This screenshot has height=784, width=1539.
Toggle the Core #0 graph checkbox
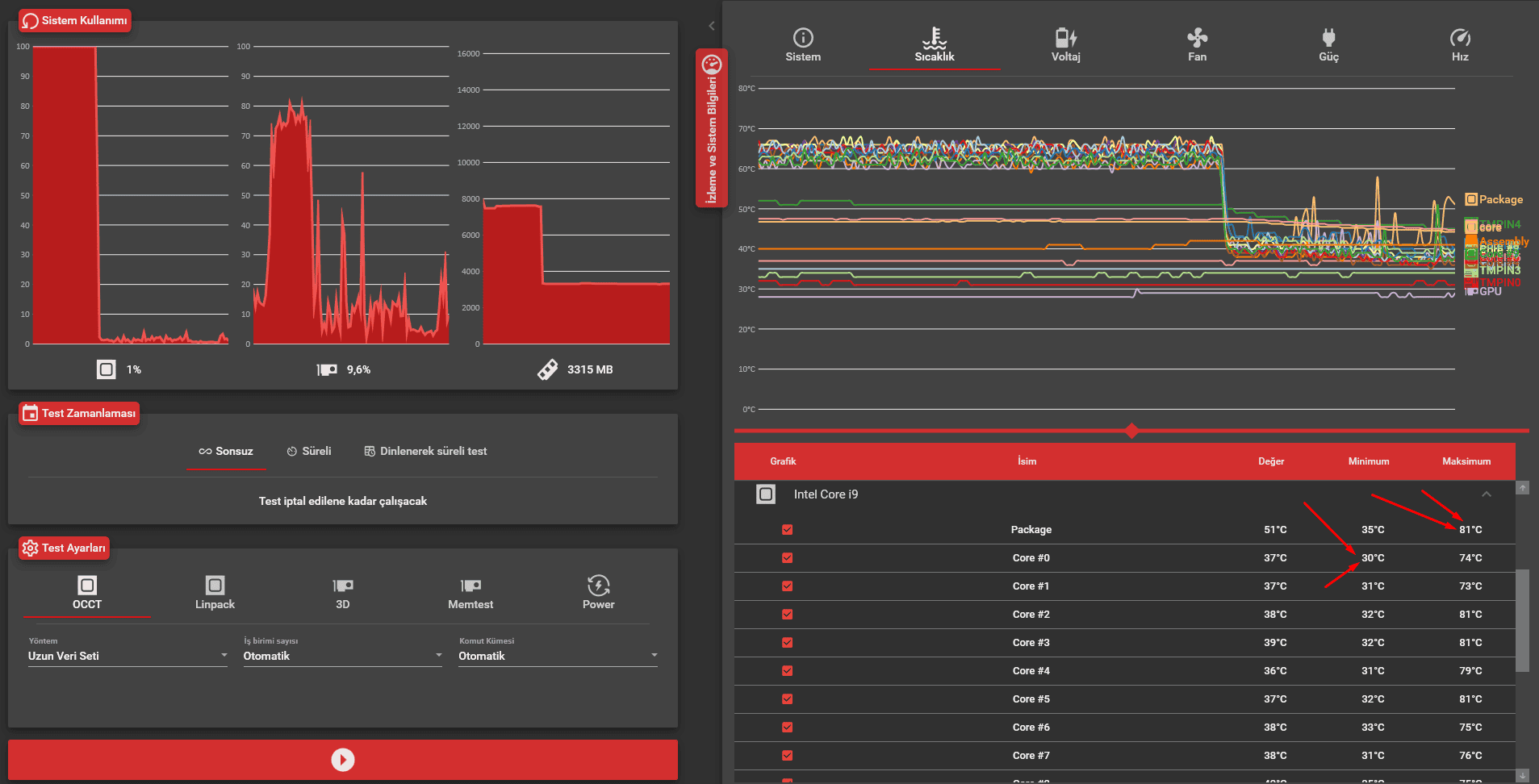coord(788,558)
